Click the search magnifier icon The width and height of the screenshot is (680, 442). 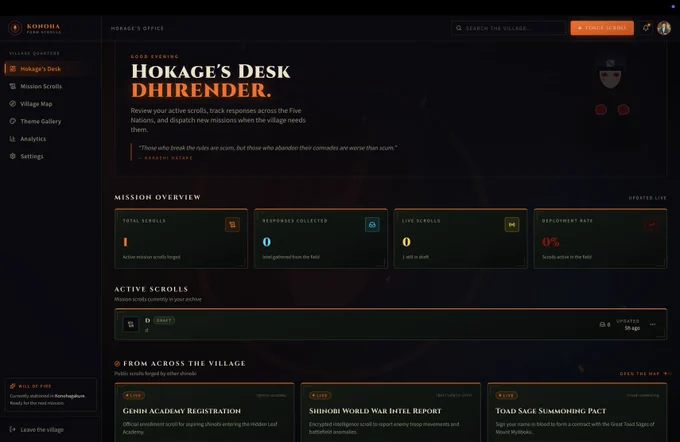pos(459,28)
